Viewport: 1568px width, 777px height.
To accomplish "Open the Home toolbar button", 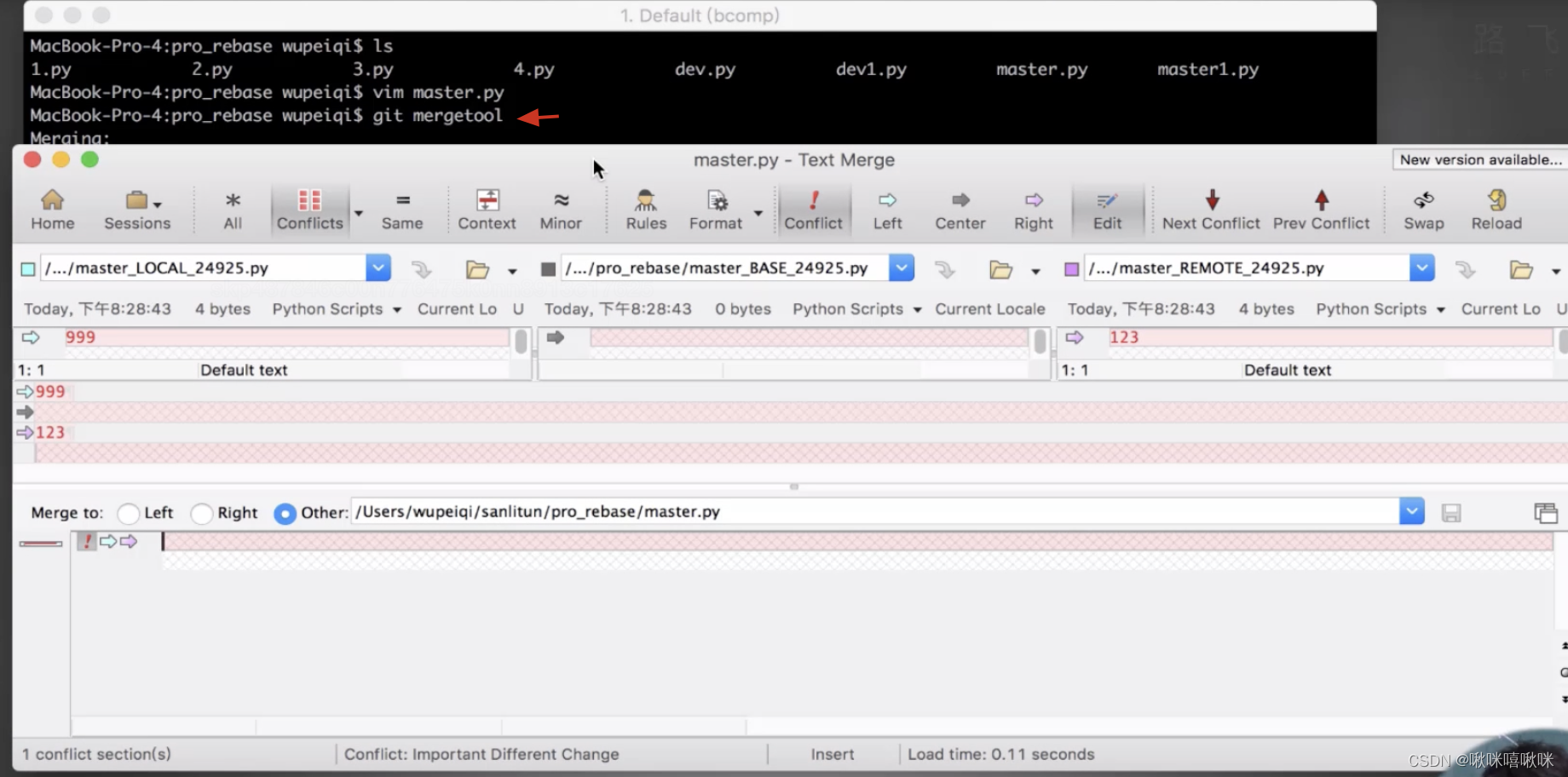I will click(x=52, y=210).
